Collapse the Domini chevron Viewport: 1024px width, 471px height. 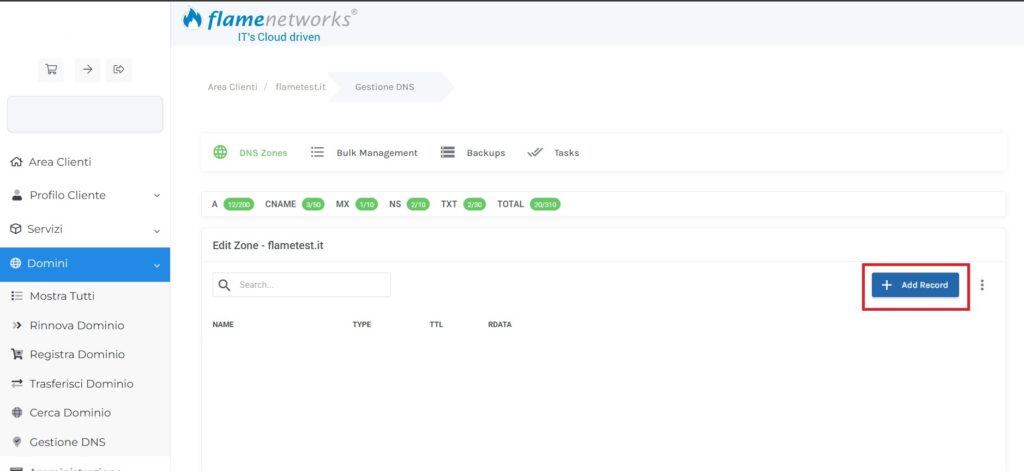point(157,265)
